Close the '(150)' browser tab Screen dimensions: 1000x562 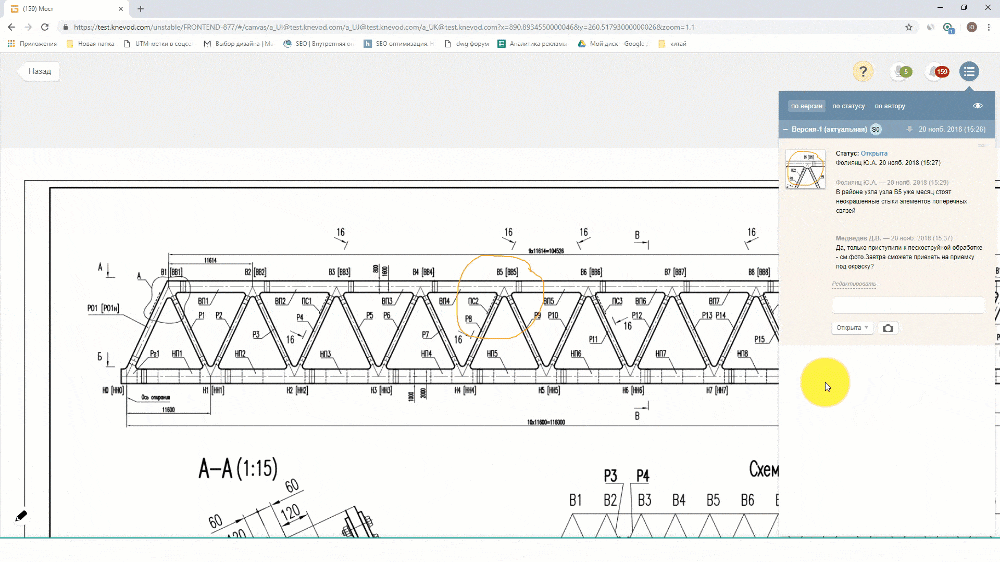[121, 9]
